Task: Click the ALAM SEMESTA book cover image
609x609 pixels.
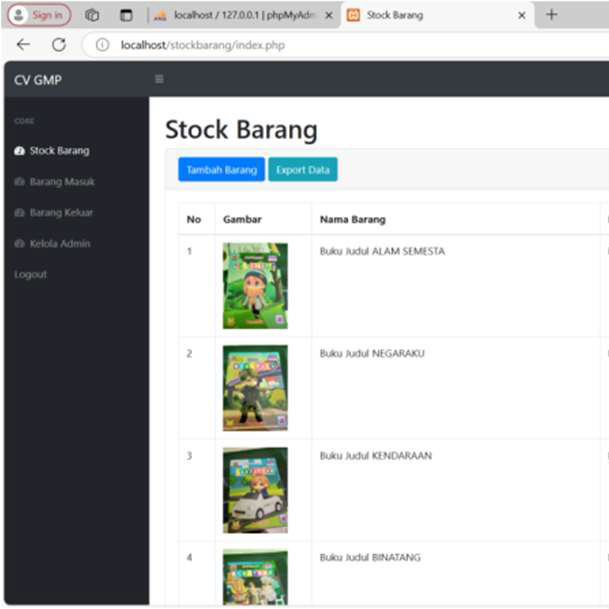Action: tap(254, 285)
